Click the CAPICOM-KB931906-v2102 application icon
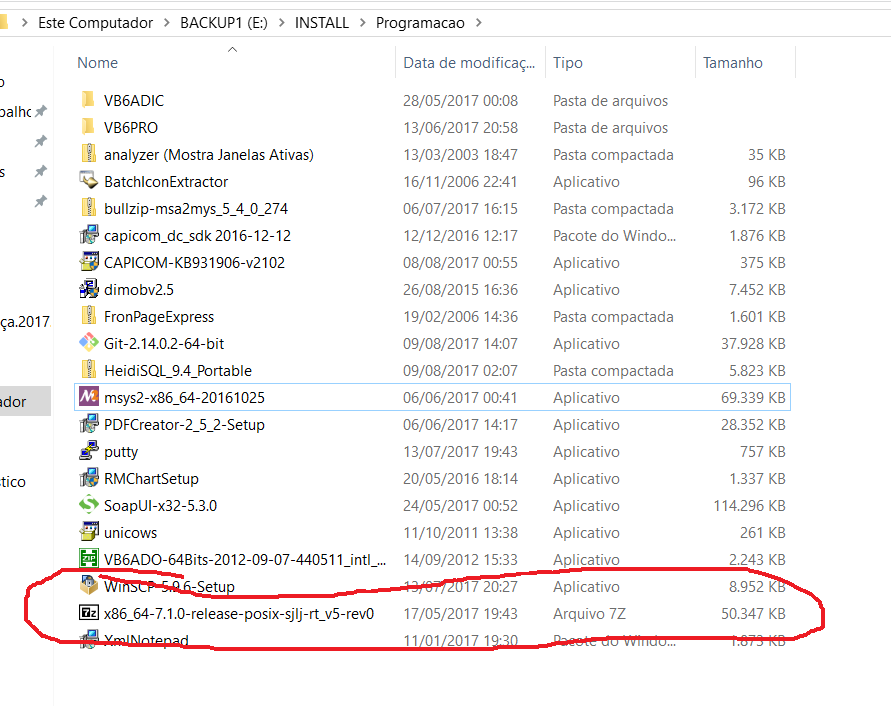 [x=88, y=262]
